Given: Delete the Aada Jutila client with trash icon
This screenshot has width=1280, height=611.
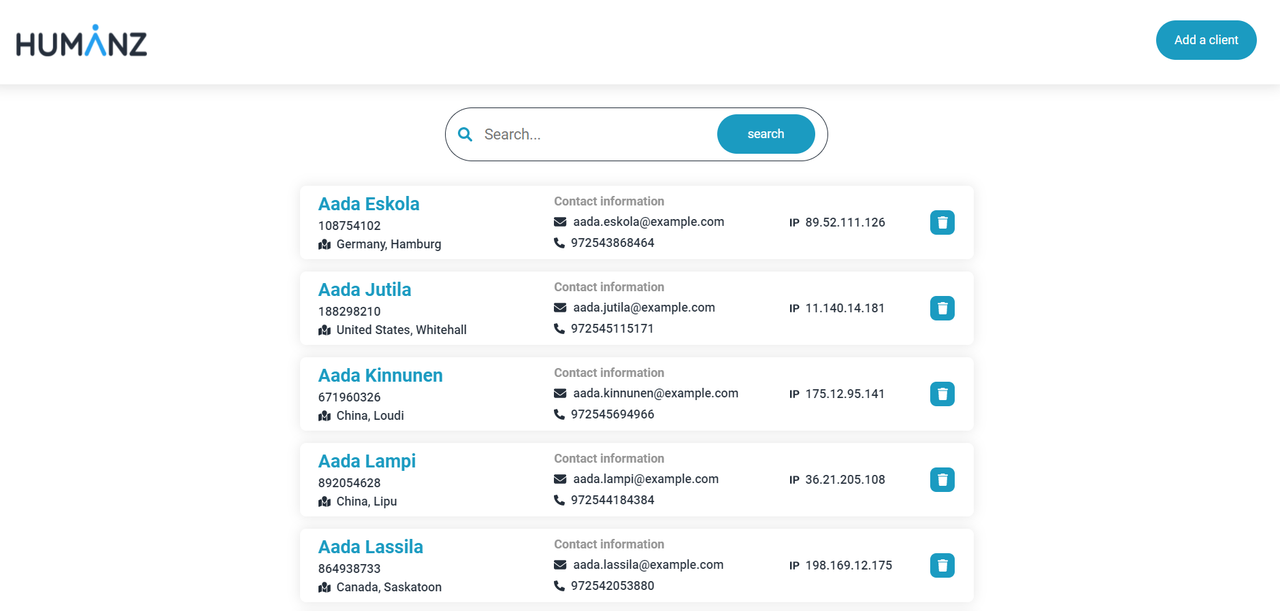Looking at the screenshot, I should pyautogui.click(x=942, y=308).
